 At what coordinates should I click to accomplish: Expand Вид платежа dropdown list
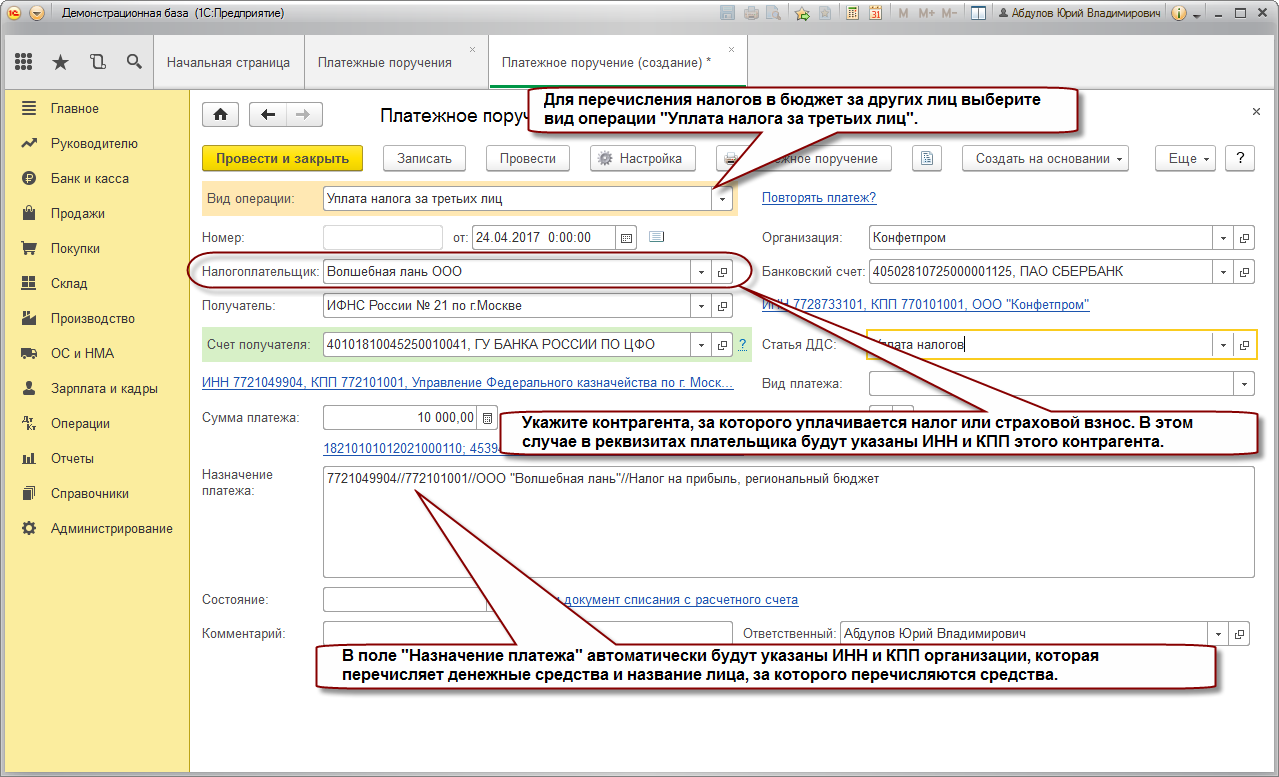1244,383
